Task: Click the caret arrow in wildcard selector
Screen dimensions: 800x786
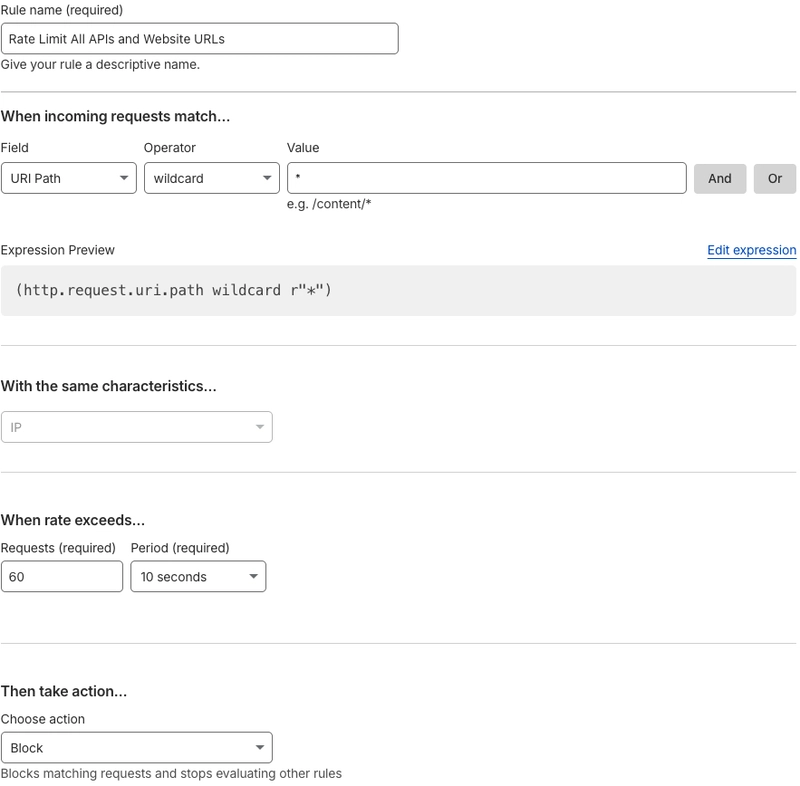Action: click(267, 178)
